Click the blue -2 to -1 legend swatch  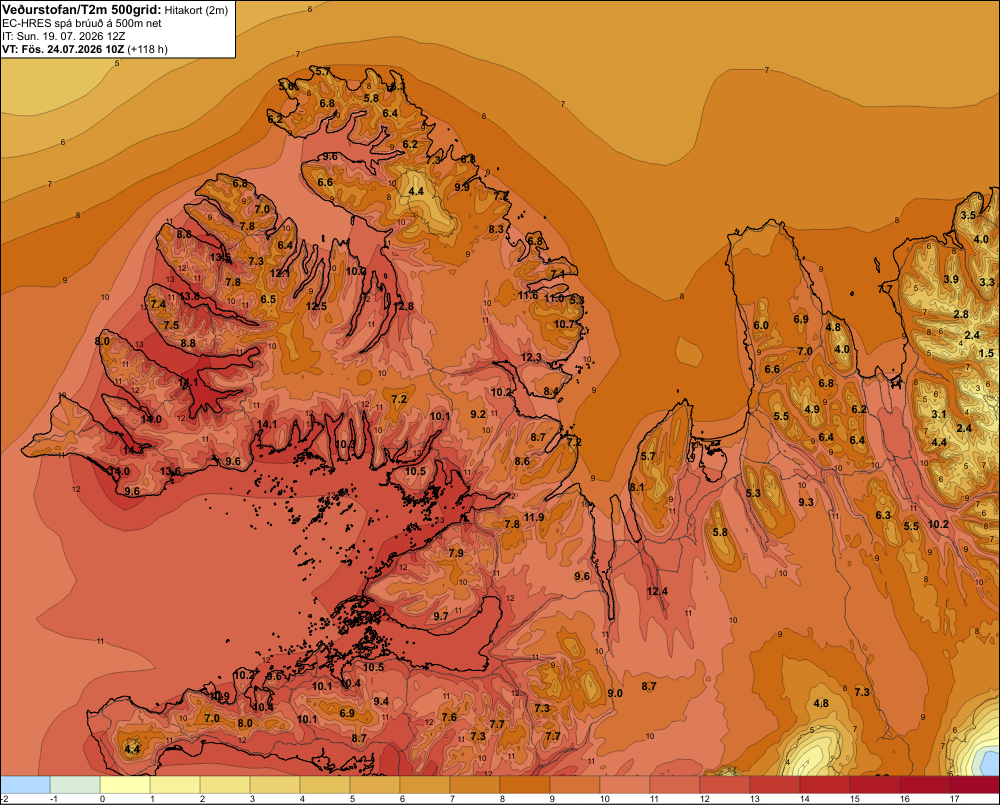coord(26,785)
